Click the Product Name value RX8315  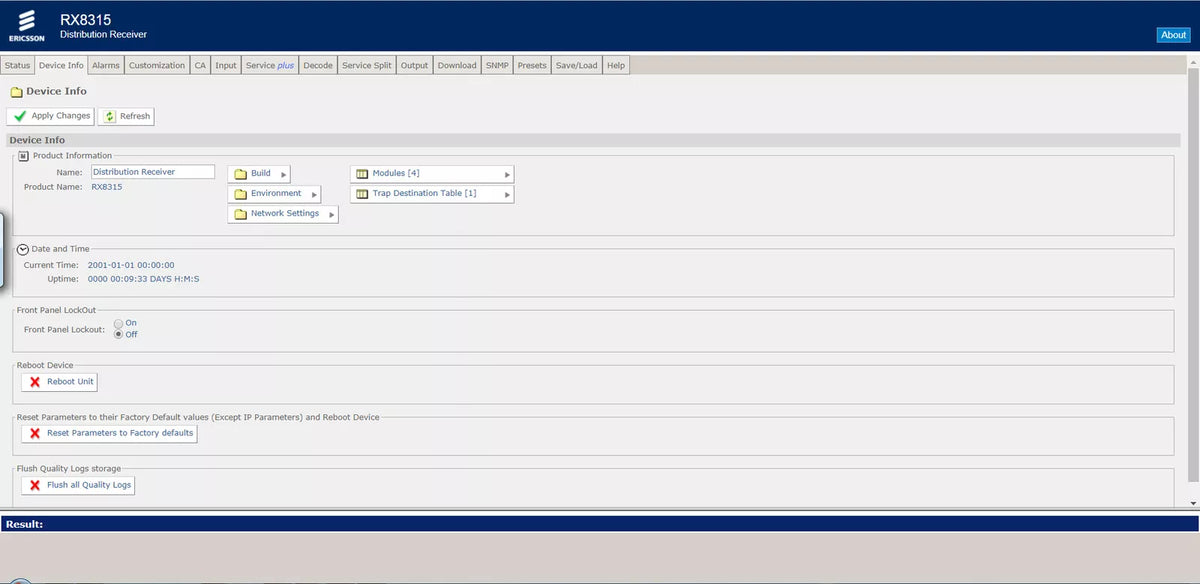(107, 187)
